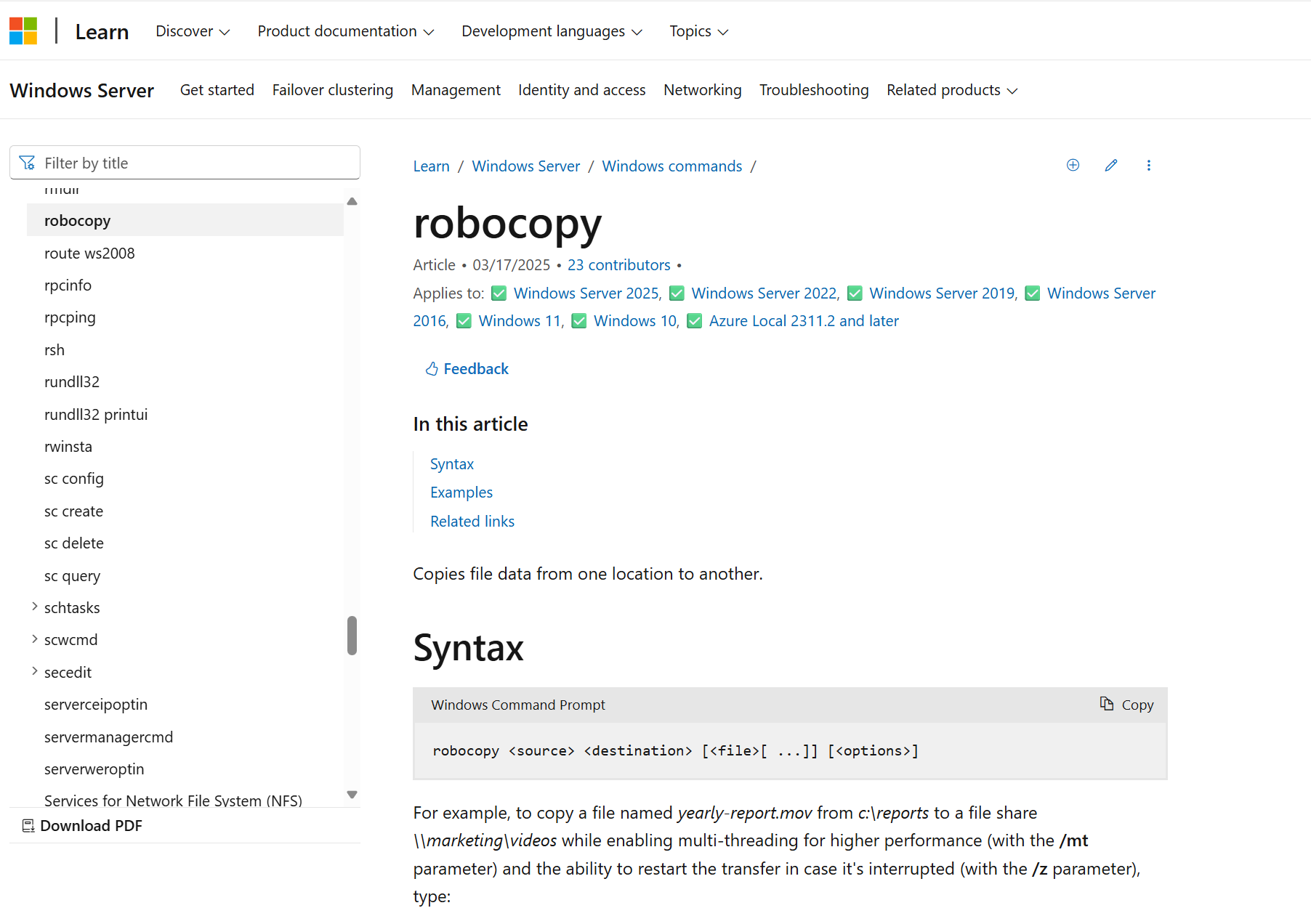Screen dimensions: 1311x924
Task: Expand the Discover dropdown
Action: 193,31
